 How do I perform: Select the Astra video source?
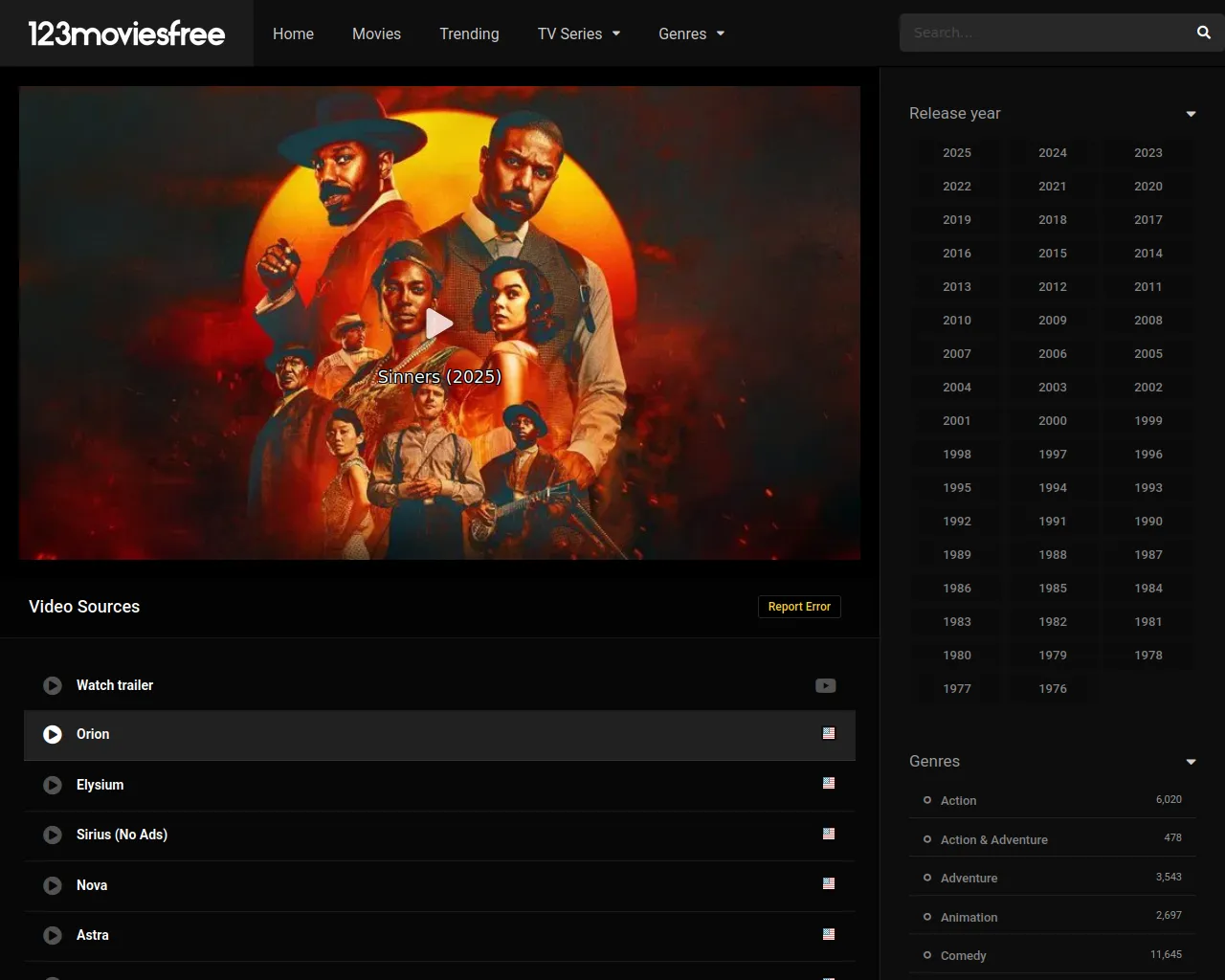(439, 936)
